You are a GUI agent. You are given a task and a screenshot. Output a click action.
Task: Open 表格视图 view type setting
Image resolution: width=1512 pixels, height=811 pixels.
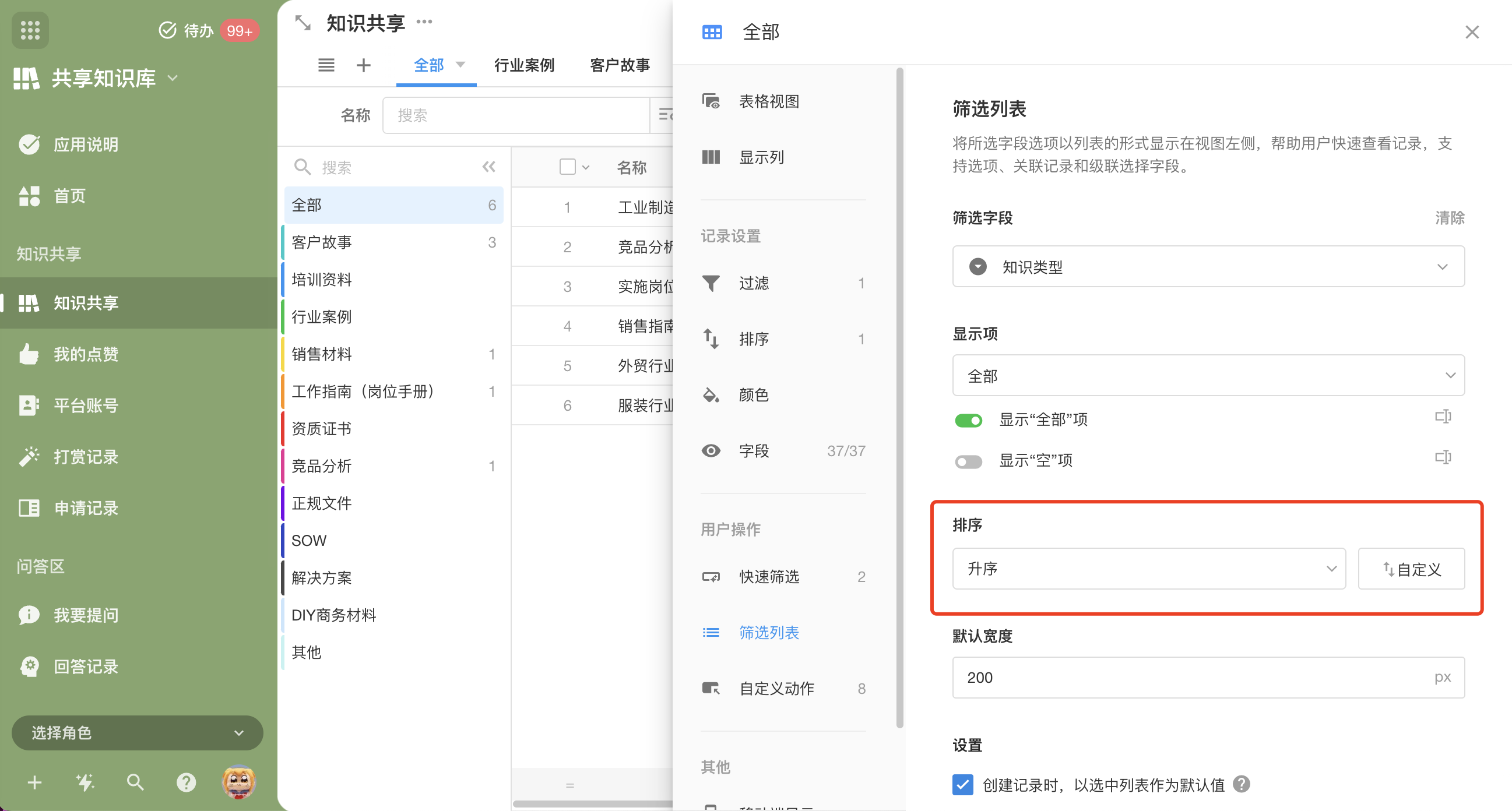point(783,101)
